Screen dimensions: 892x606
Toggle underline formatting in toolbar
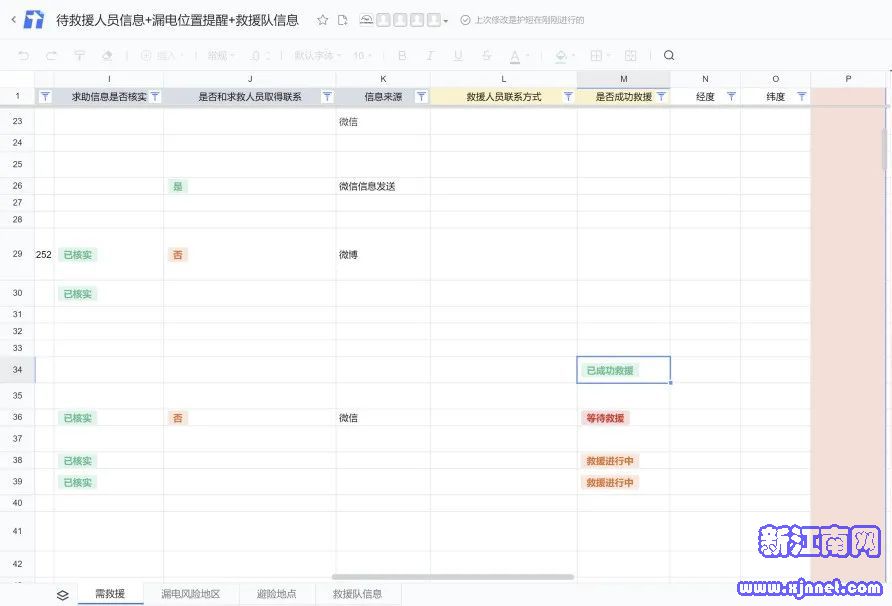point(458,56)
